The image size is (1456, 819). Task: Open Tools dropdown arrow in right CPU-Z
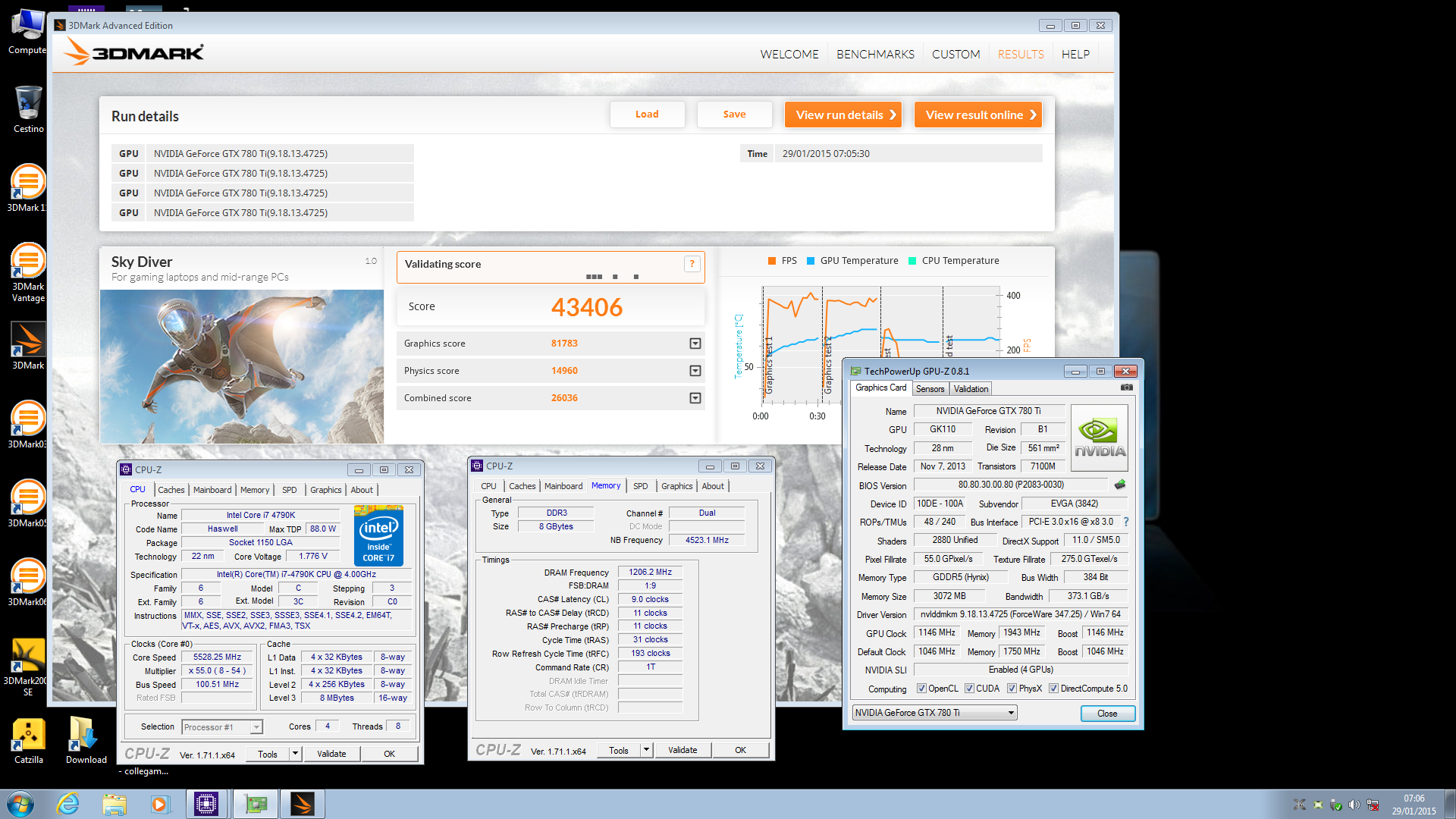(646, 750)
